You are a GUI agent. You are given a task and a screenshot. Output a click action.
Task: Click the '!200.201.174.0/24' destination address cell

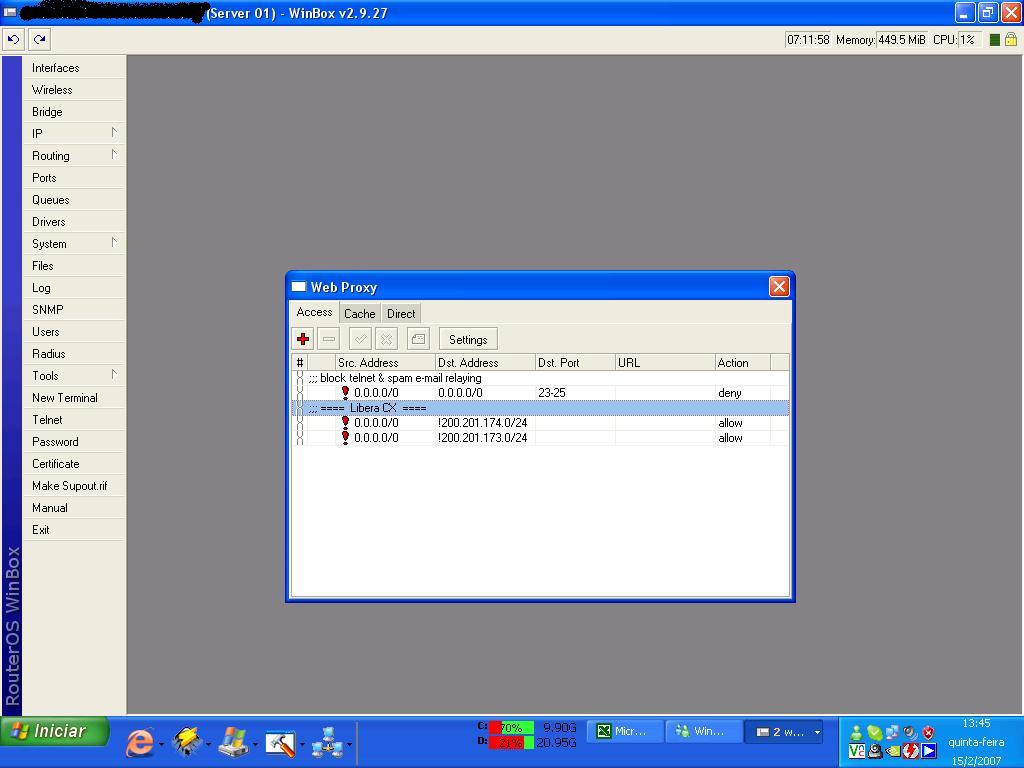click(x=485, y=423)
